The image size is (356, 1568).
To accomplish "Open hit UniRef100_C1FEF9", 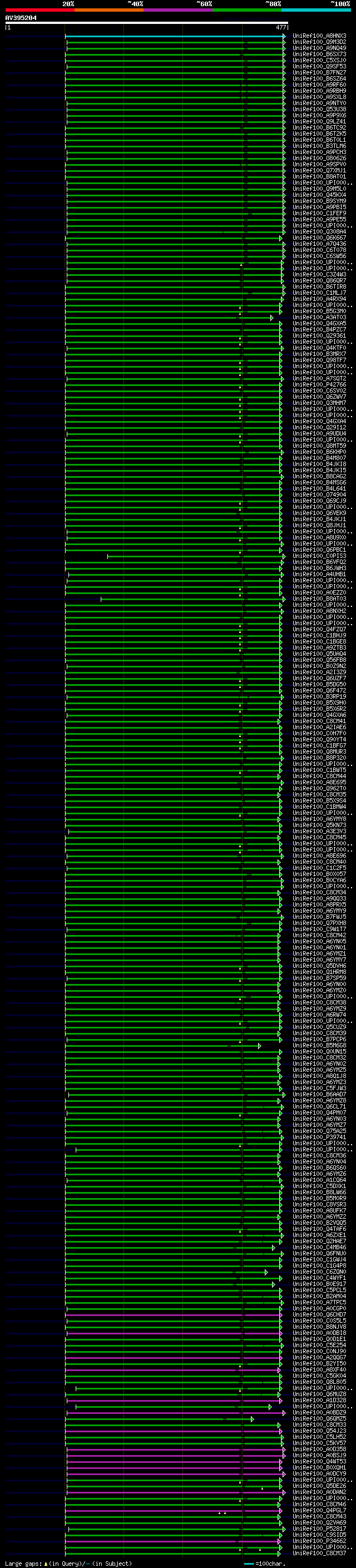I will point(319,213).
